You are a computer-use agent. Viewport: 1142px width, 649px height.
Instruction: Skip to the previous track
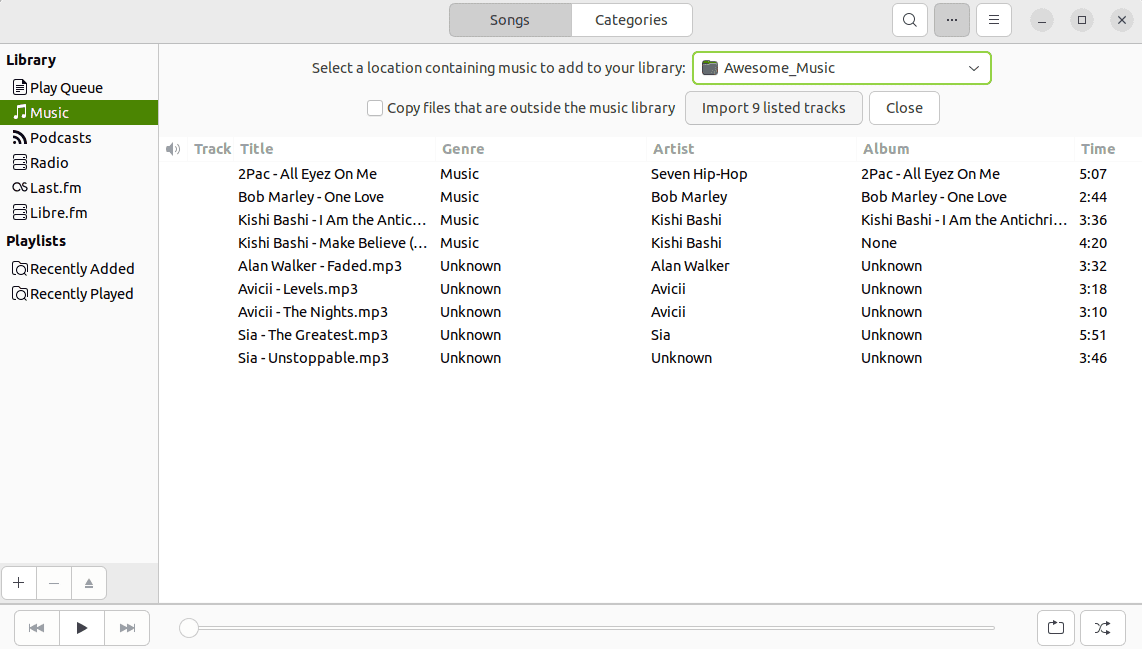pyautogui.click(x=36, y=627)
